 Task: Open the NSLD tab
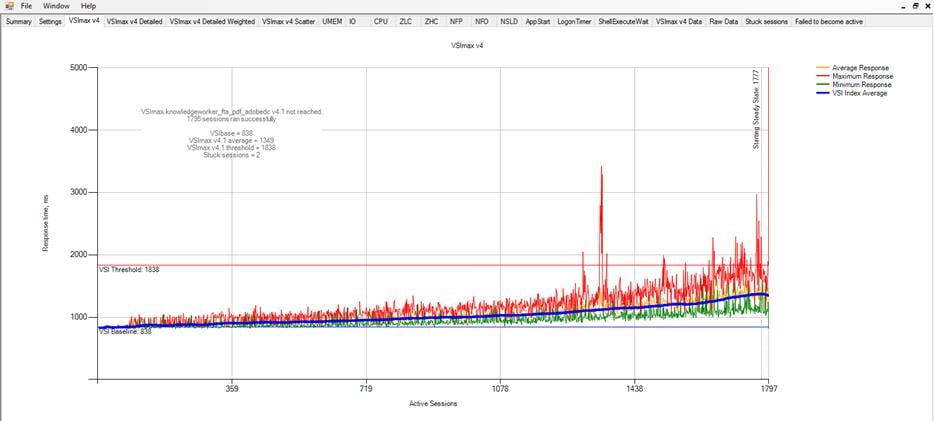(x=509, y=21)
